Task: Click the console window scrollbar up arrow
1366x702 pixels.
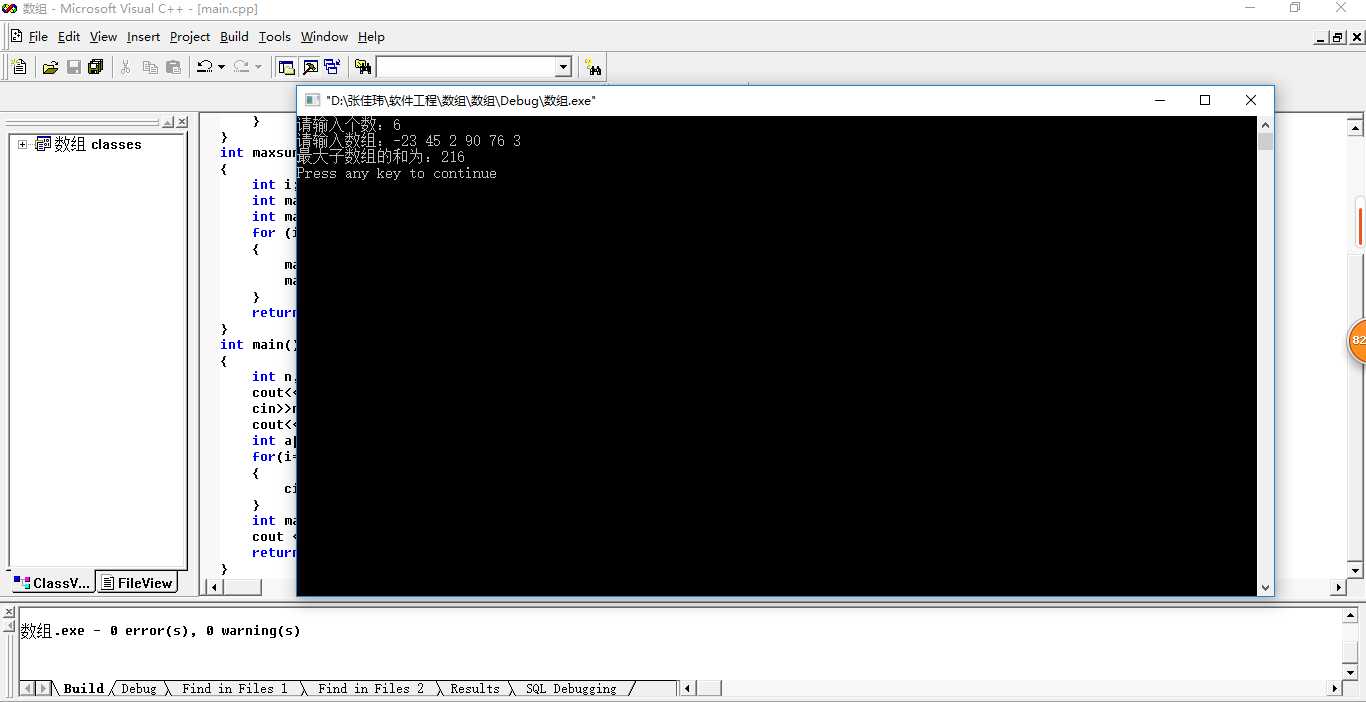Action: click(x=1265, y=124)
